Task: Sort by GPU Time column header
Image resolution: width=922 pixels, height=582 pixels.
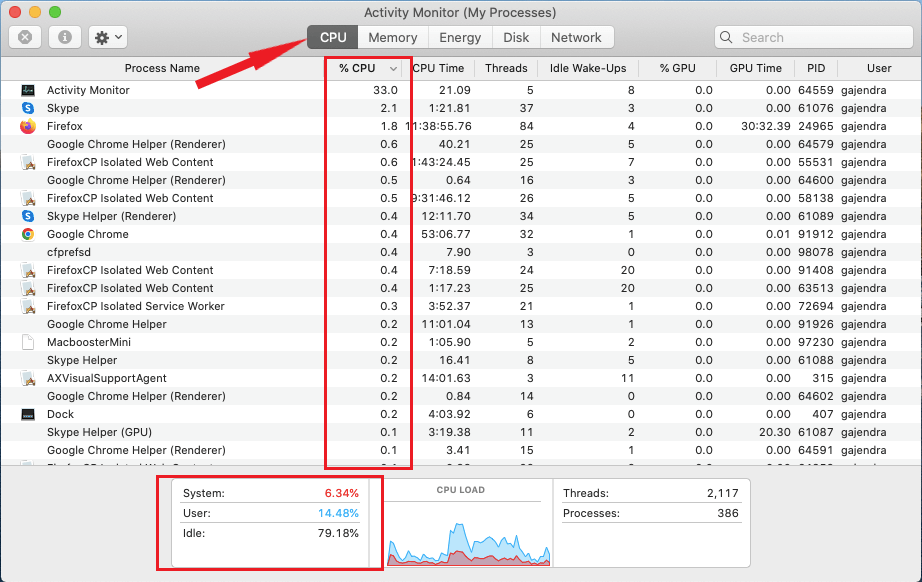Action: (756, 68)
